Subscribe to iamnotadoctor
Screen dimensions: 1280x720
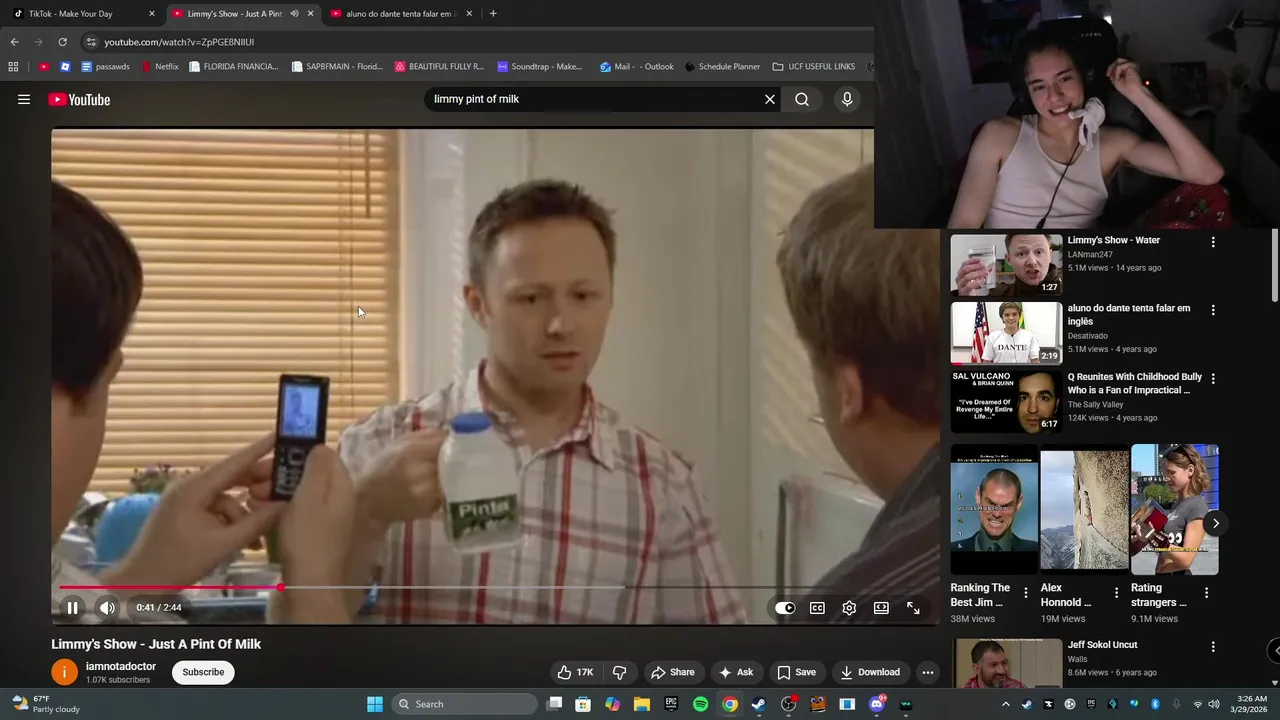click(x=203, y=672)
